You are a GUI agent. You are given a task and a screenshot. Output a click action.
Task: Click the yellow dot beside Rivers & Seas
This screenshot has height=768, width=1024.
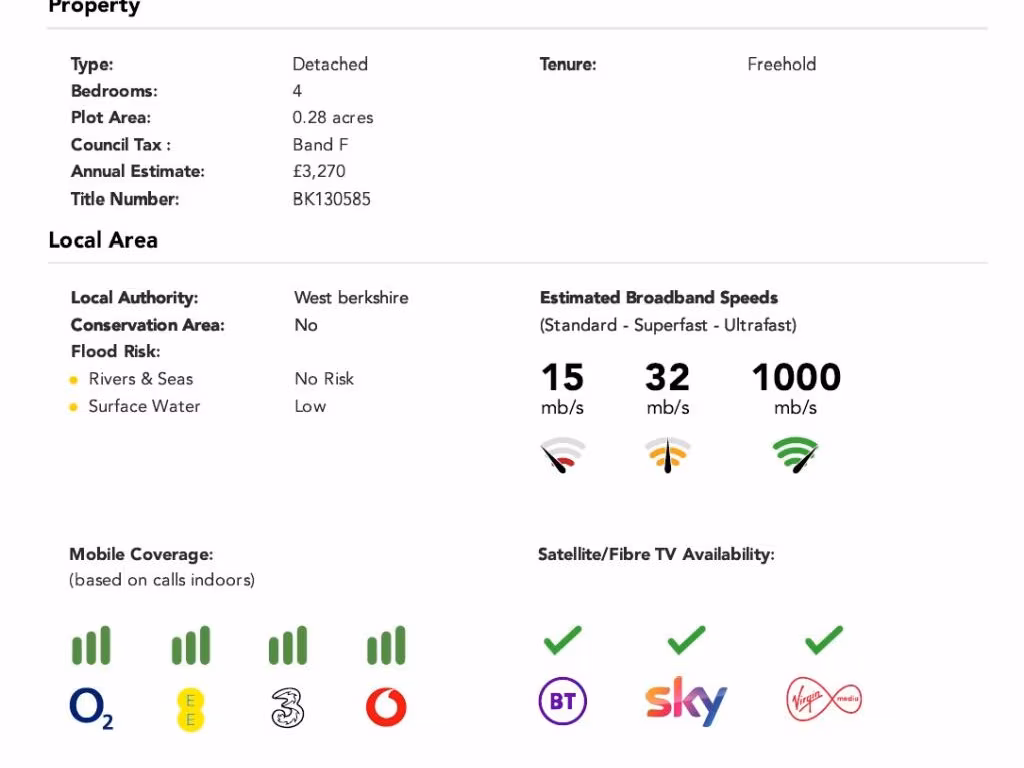click(x=74, y=380)
